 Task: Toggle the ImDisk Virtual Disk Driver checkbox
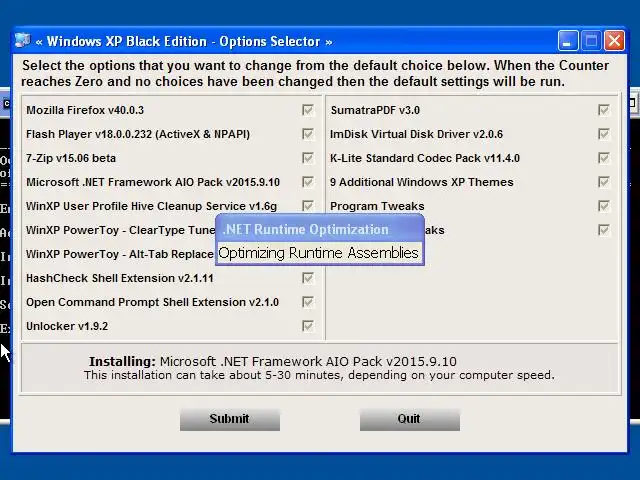(604, 134)
